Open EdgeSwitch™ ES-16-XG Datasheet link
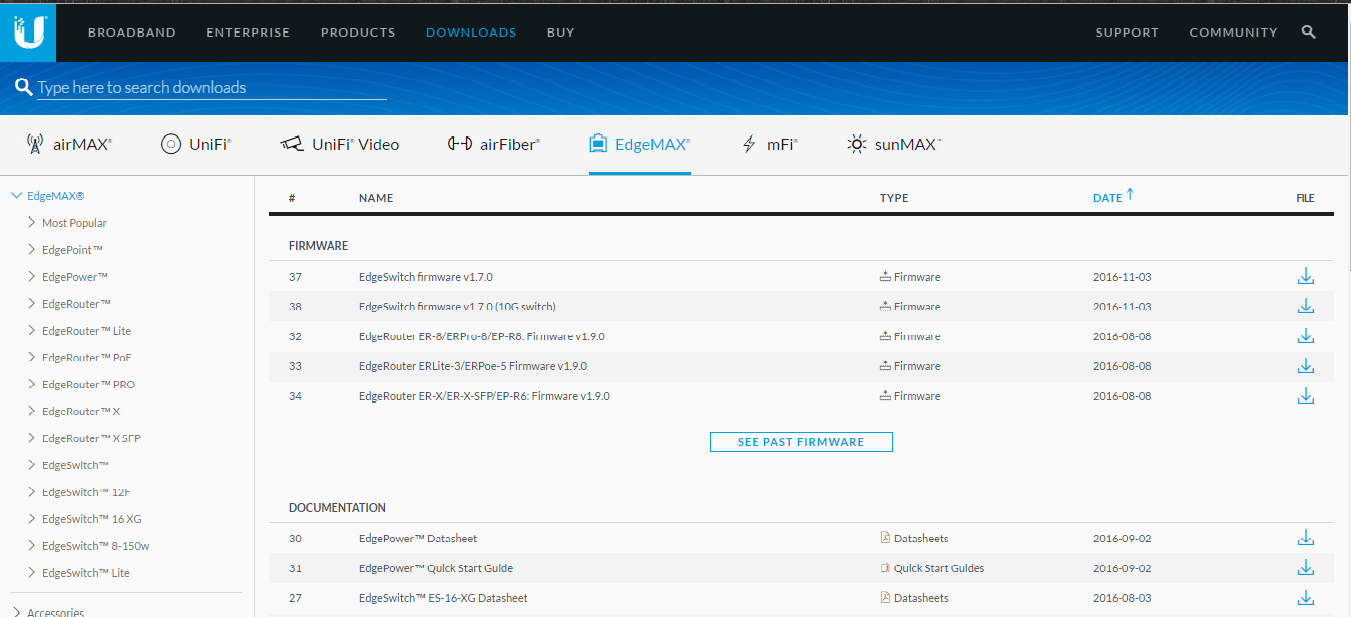 click(x=443, y=598)
